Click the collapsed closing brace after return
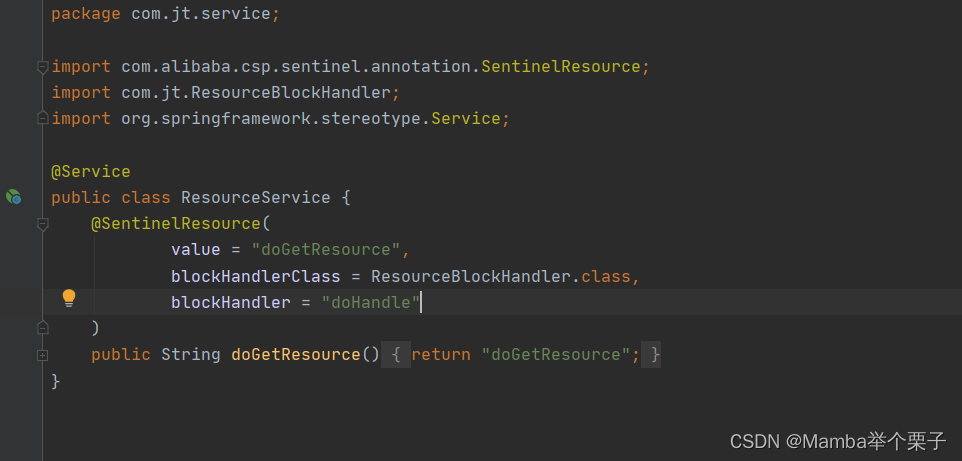 652,355
